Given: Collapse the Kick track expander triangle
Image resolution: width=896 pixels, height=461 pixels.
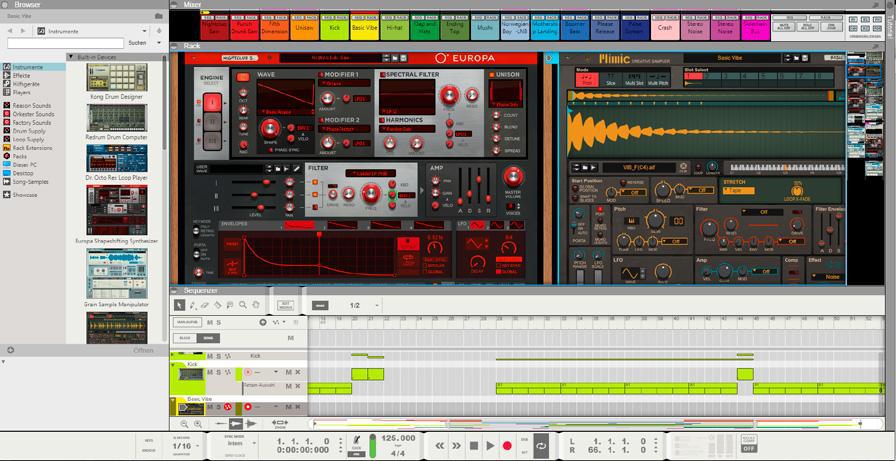Looking at the screenshot, I should pos(173,364).
